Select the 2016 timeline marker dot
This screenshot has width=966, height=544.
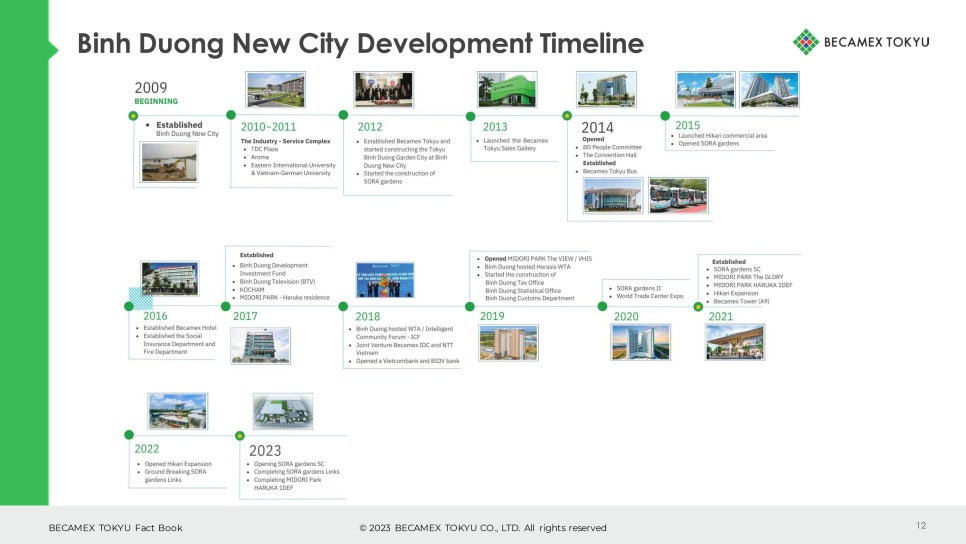click(x=129, y=306)
